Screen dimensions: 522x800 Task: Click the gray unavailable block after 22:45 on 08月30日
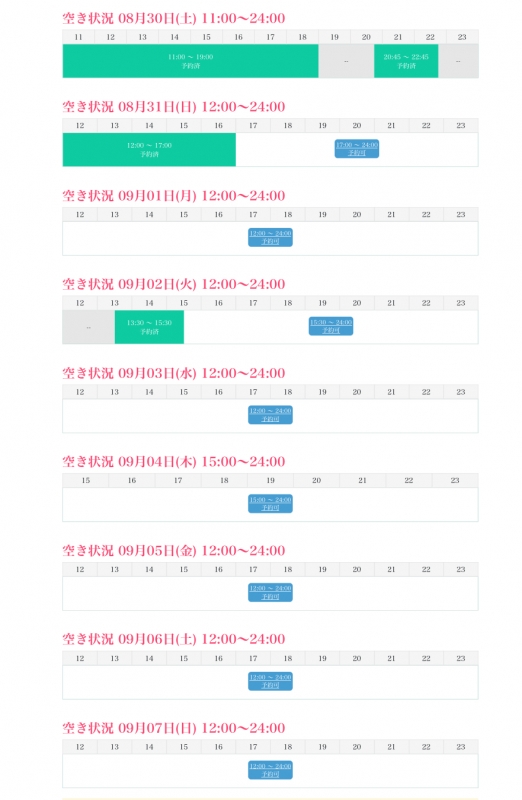[x=458, y=61]
